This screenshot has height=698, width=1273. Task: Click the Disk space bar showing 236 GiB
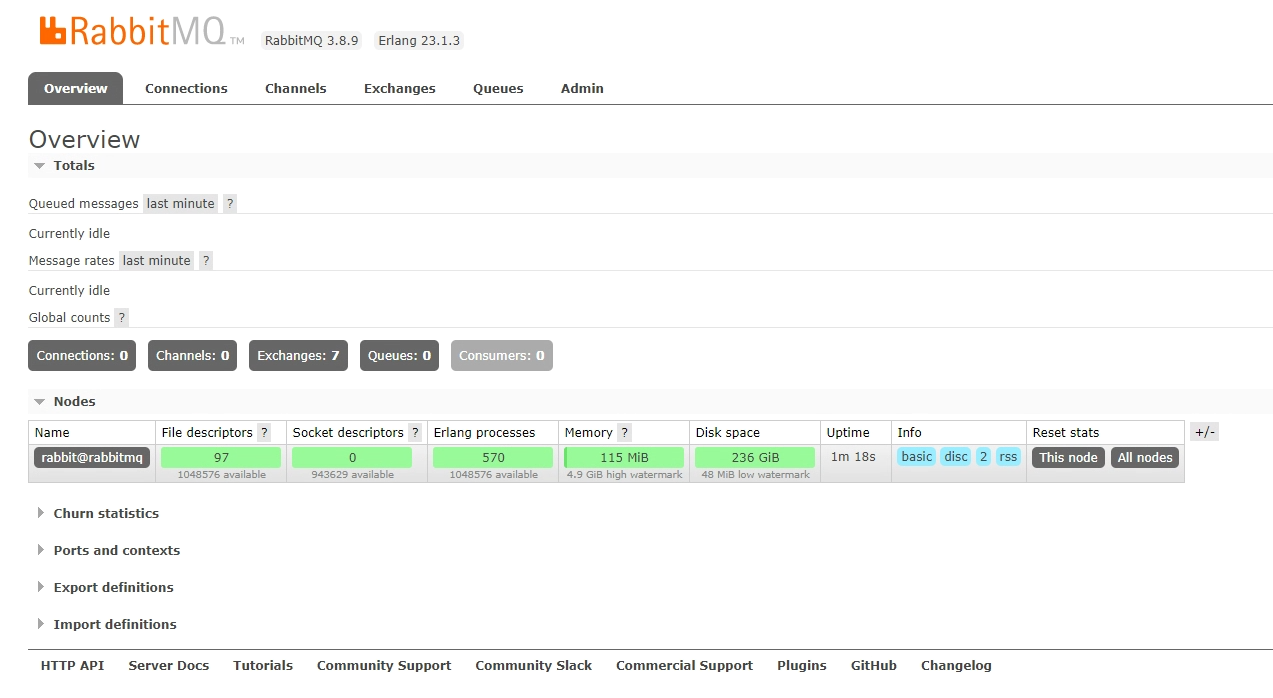(x=755, y=457)
